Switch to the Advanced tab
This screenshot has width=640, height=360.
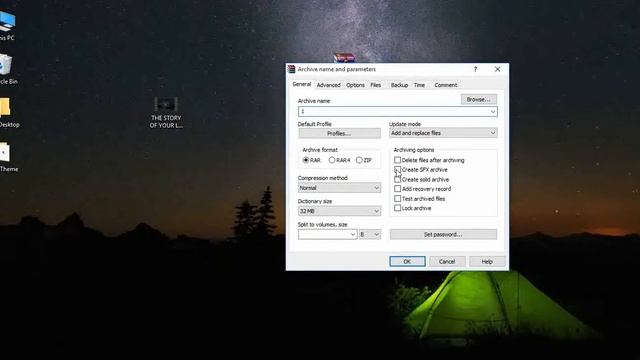click(x=329, y=85)
